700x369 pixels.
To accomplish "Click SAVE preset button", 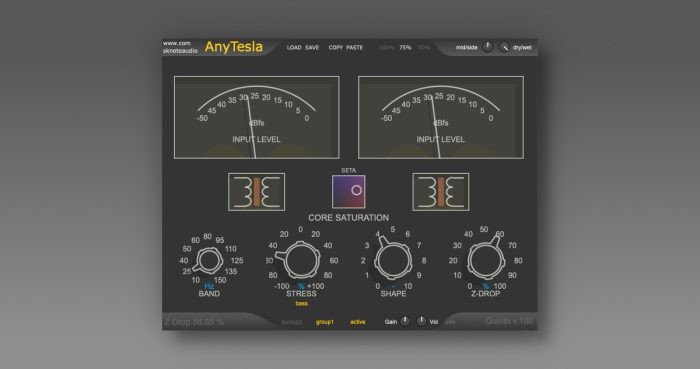I will coord(312,47).
